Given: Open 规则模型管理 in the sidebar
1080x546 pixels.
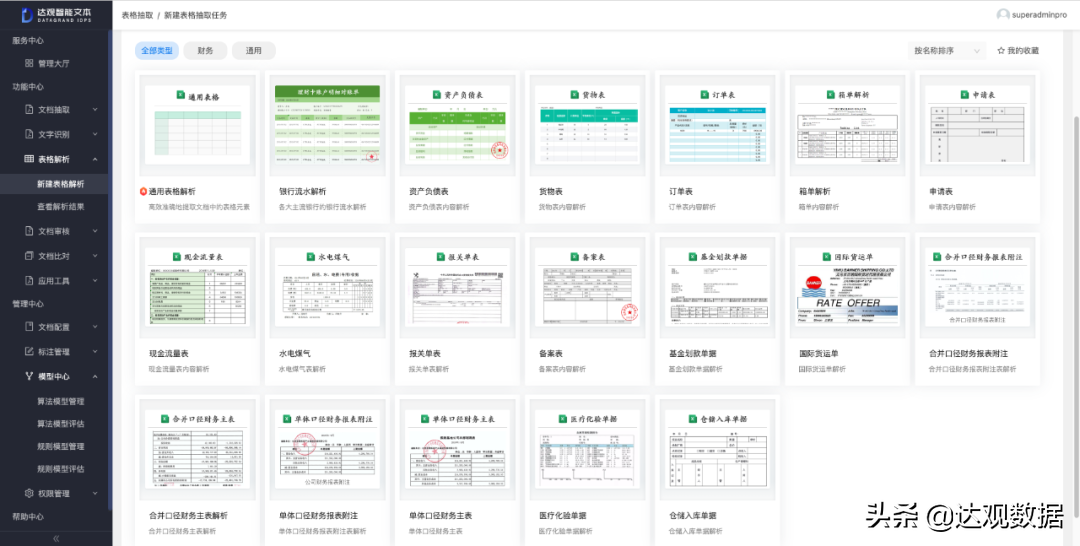Looking at the screenshot, I should click(61, 446).
